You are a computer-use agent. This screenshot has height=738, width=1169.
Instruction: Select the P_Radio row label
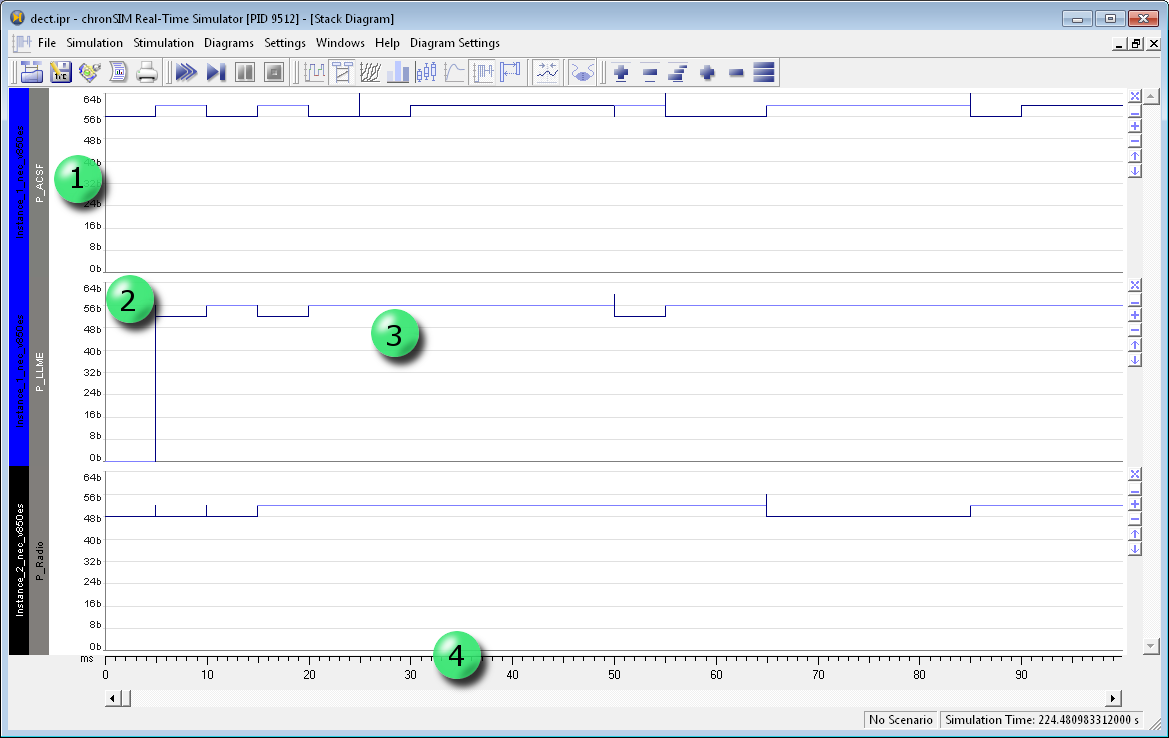40,561
